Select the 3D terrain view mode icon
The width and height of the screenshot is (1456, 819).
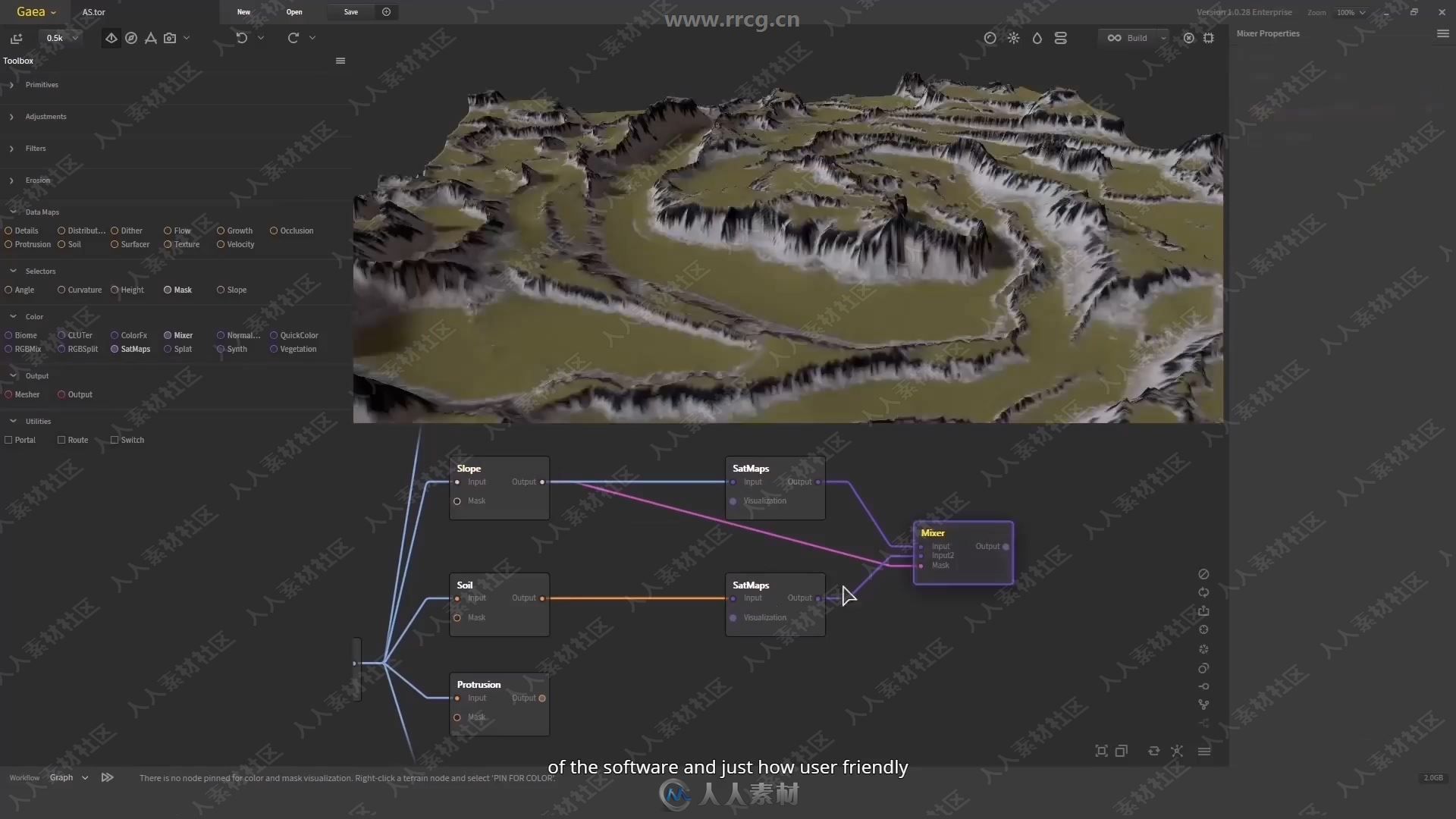111,38
